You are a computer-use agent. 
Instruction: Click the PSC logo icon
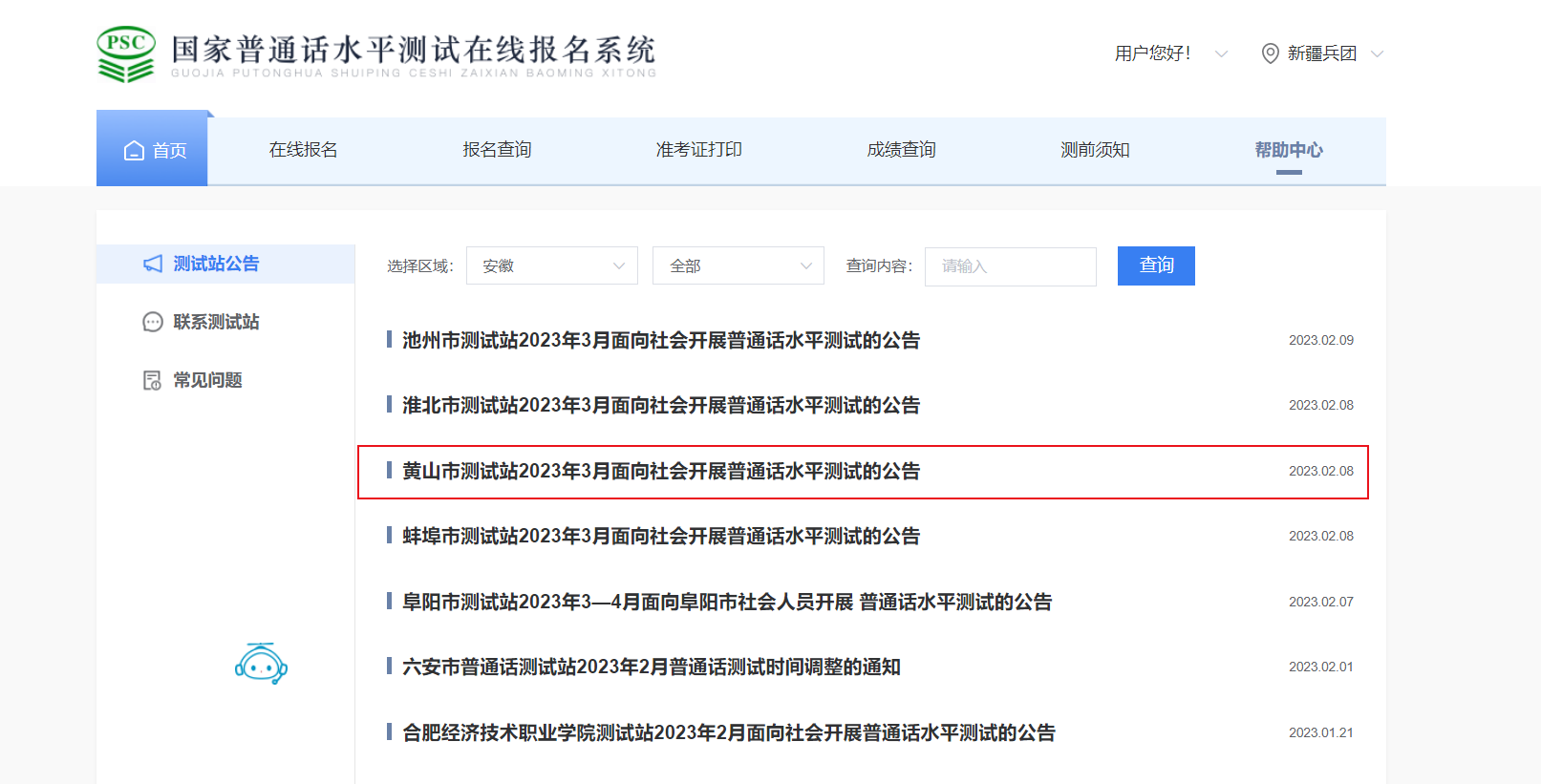(126, 54)
